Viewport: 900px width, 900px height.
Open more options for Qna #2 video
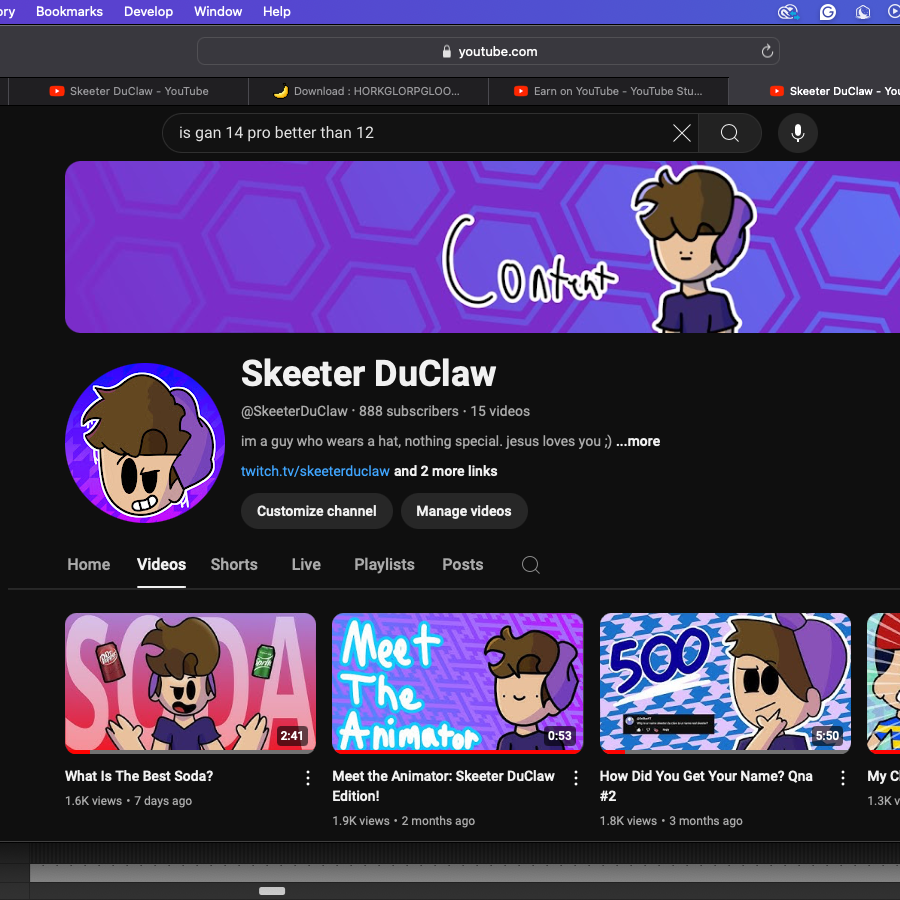coord(843,778)
